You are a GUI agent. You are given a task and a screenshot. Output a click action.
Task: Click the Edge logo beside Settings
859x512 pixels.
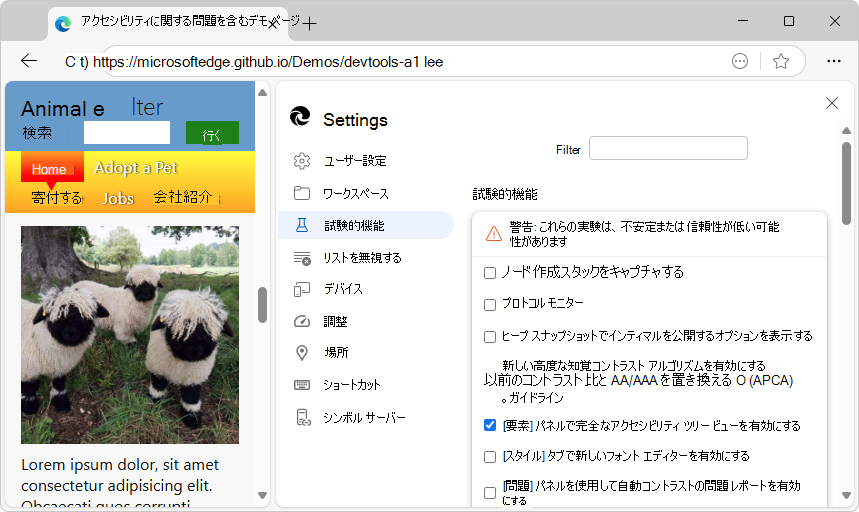pyautogui.click(x=300, y=117)
